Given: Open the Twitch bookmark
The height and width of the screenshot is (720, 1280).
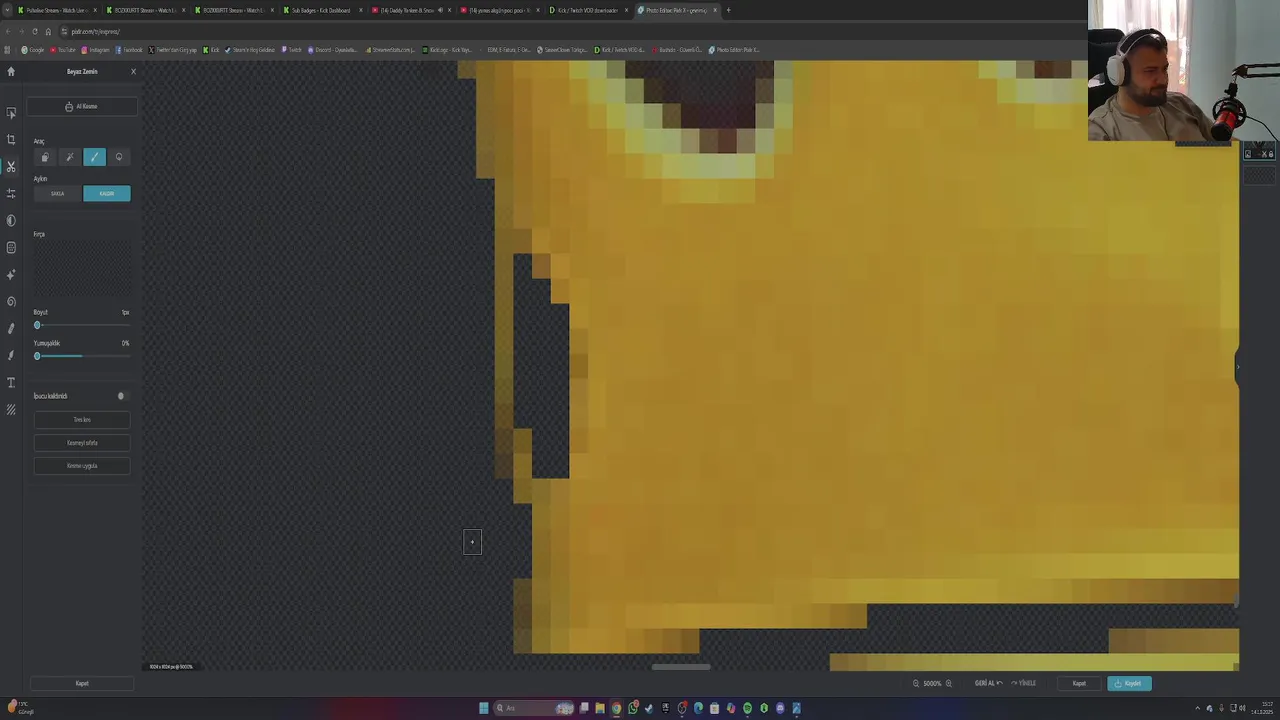Looking at the screenshot, I should pyautogui.click(x=292, y=50).
